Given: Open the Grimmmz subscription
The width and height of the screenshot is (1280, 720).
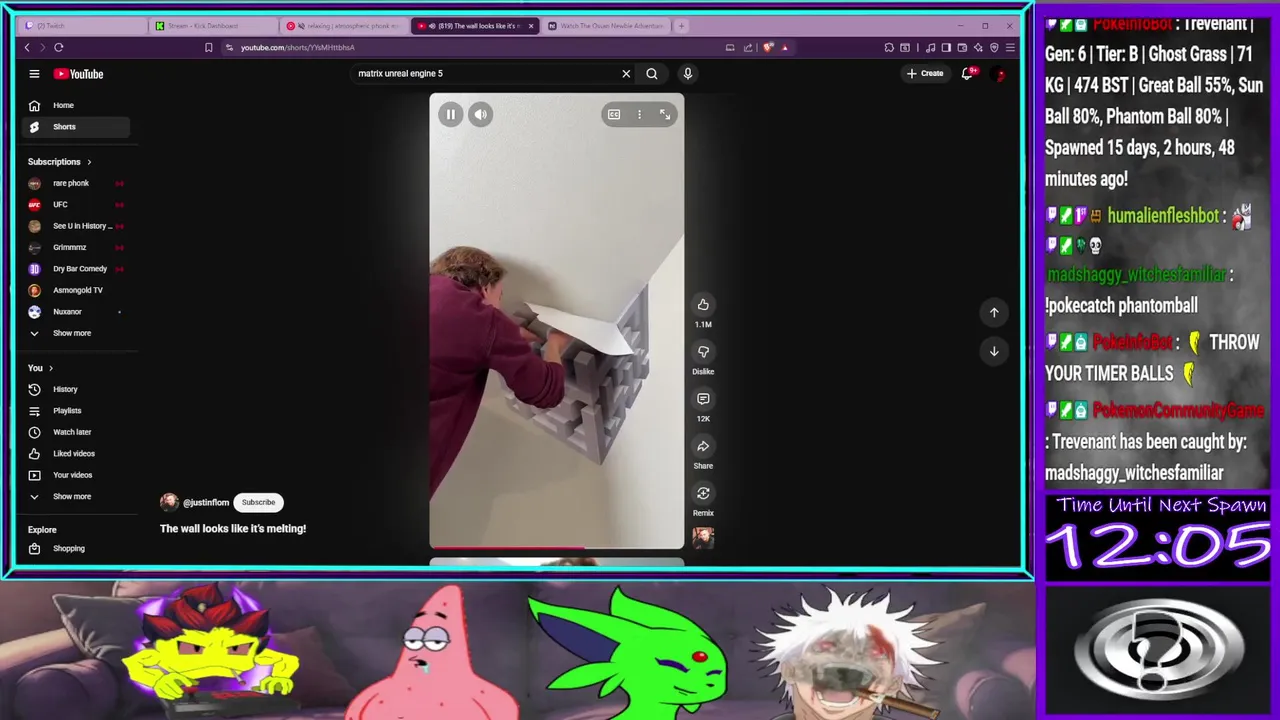Looking at the screenshot, I should tap(76, 247).
